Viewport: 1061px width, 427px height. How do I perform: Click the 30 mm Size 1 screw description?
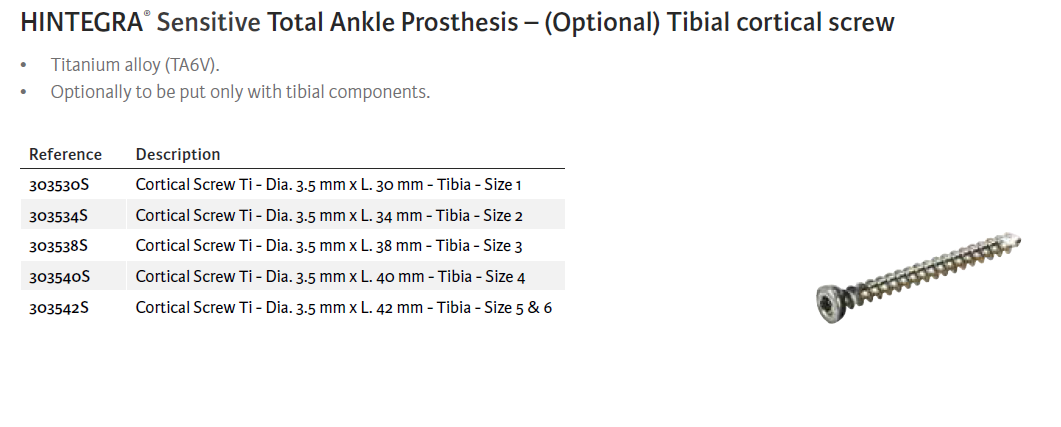click(x=329, y=185)
